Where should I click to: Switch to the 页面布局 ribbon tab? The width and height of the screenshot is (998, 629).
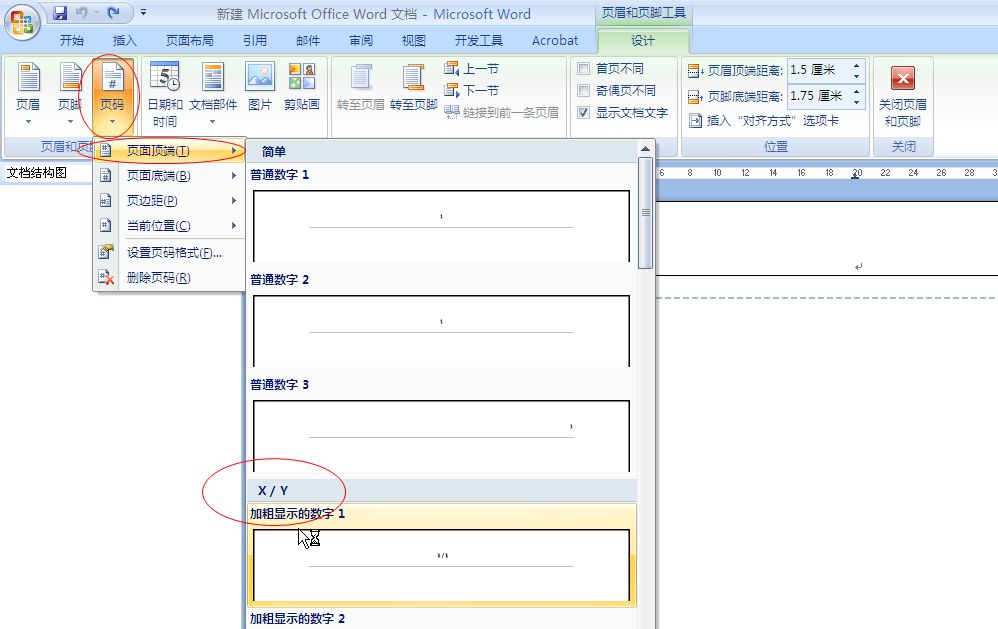click(189, 41)
